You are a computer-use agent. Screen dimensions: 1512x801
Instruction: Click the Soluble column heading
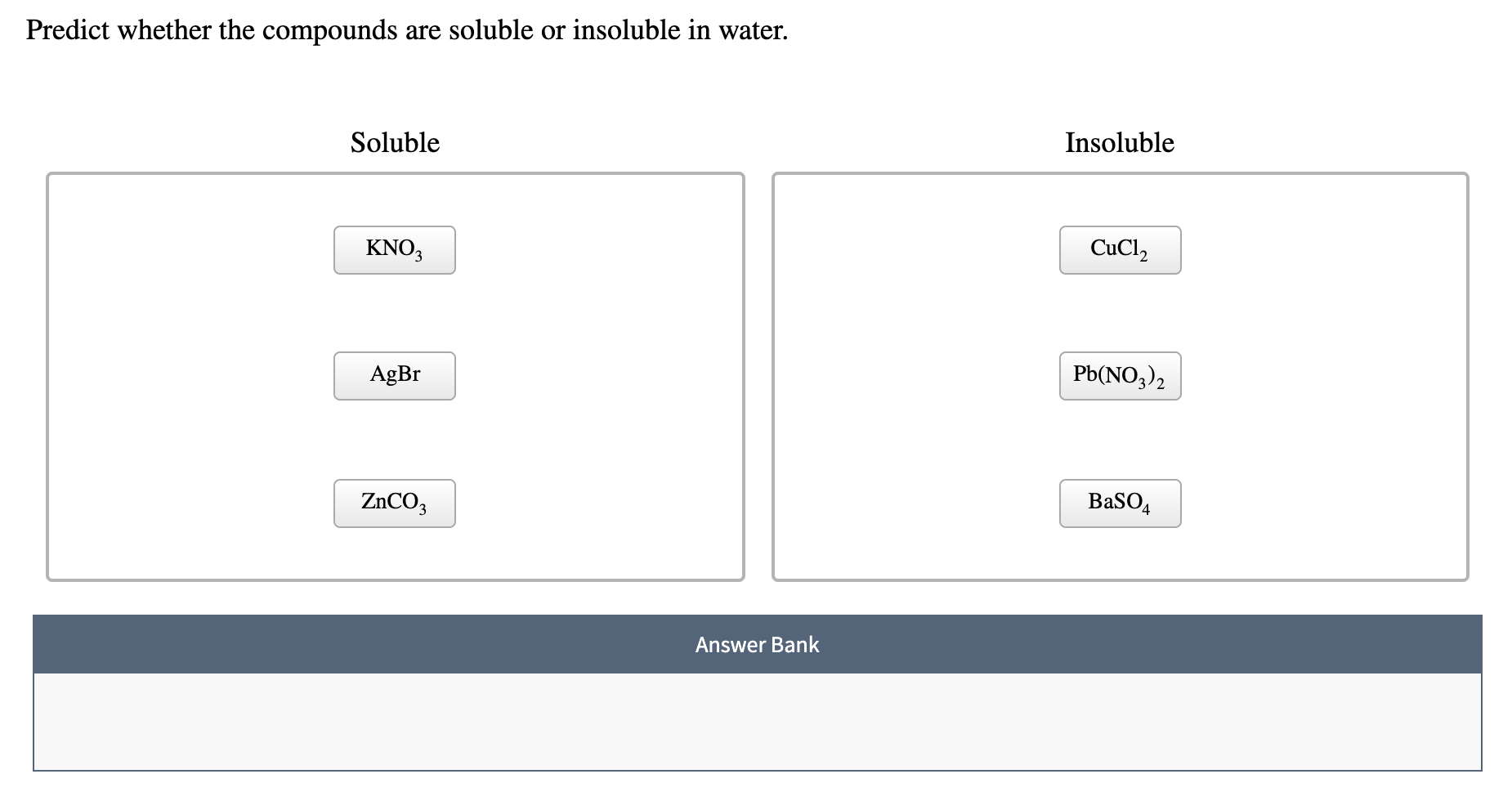pyautogui.click(x=395, y=142)
